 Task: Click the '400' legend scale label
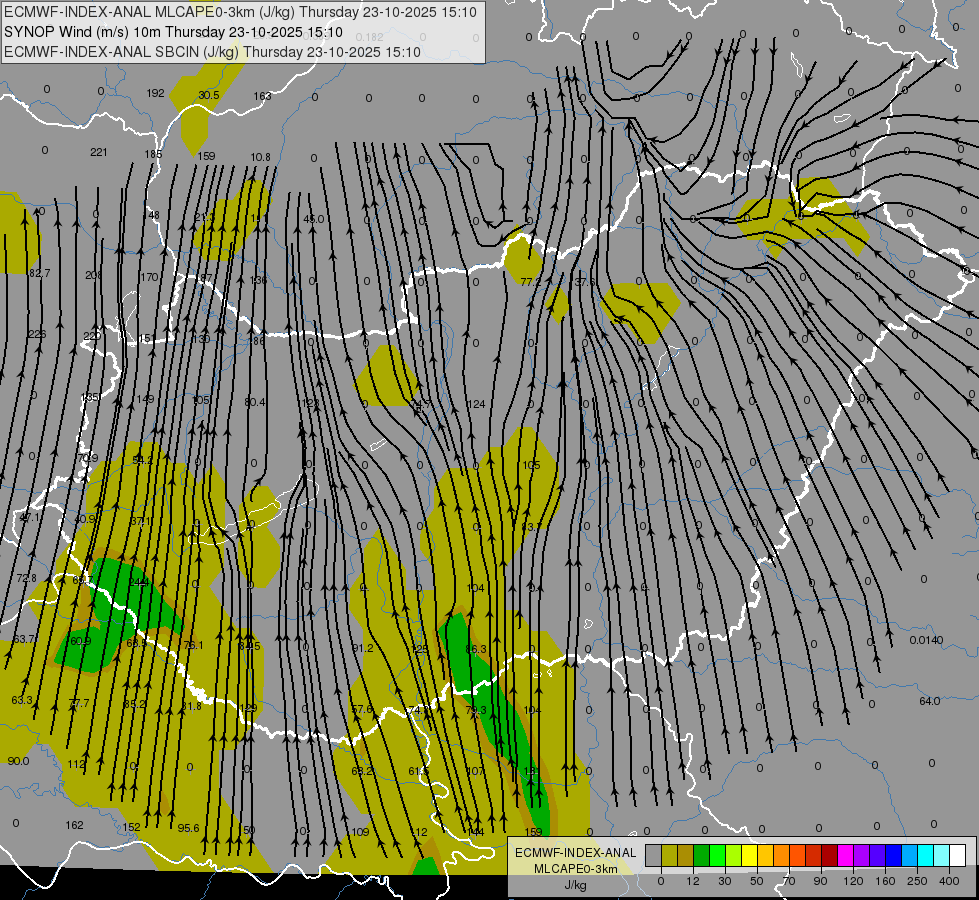coord(949,881)
